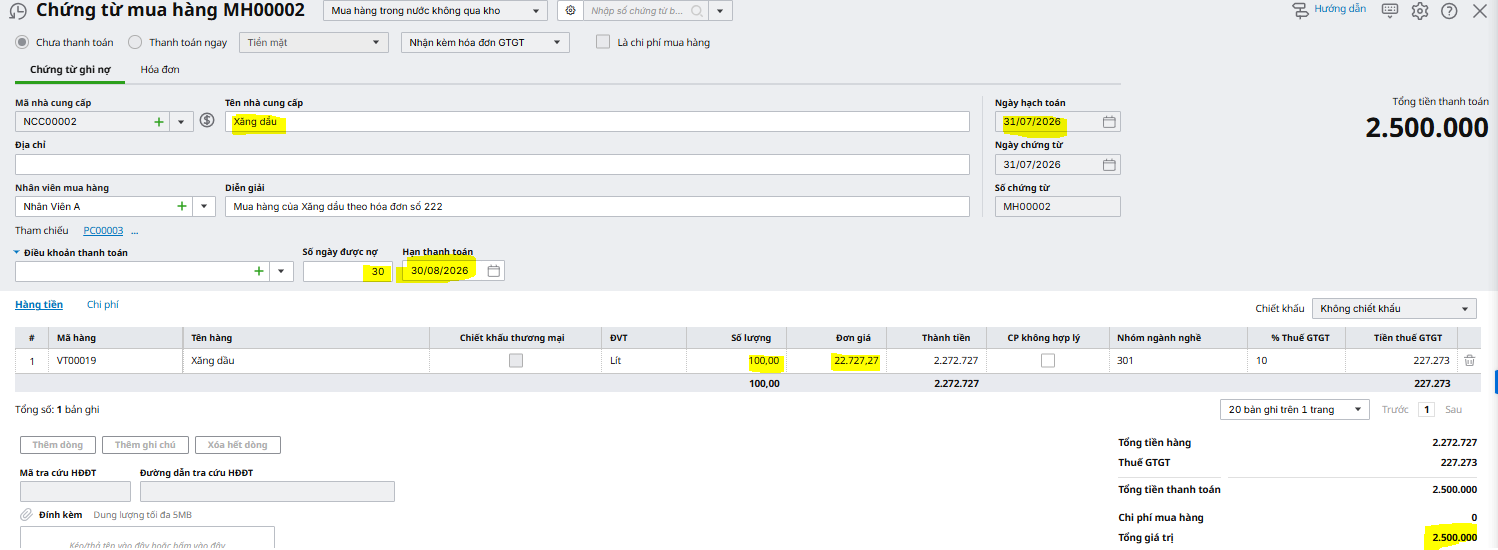Screen dimensions: 1498x550
Task: Click the paperclip Đính kèm icon
Action: [x=27, y=515]
